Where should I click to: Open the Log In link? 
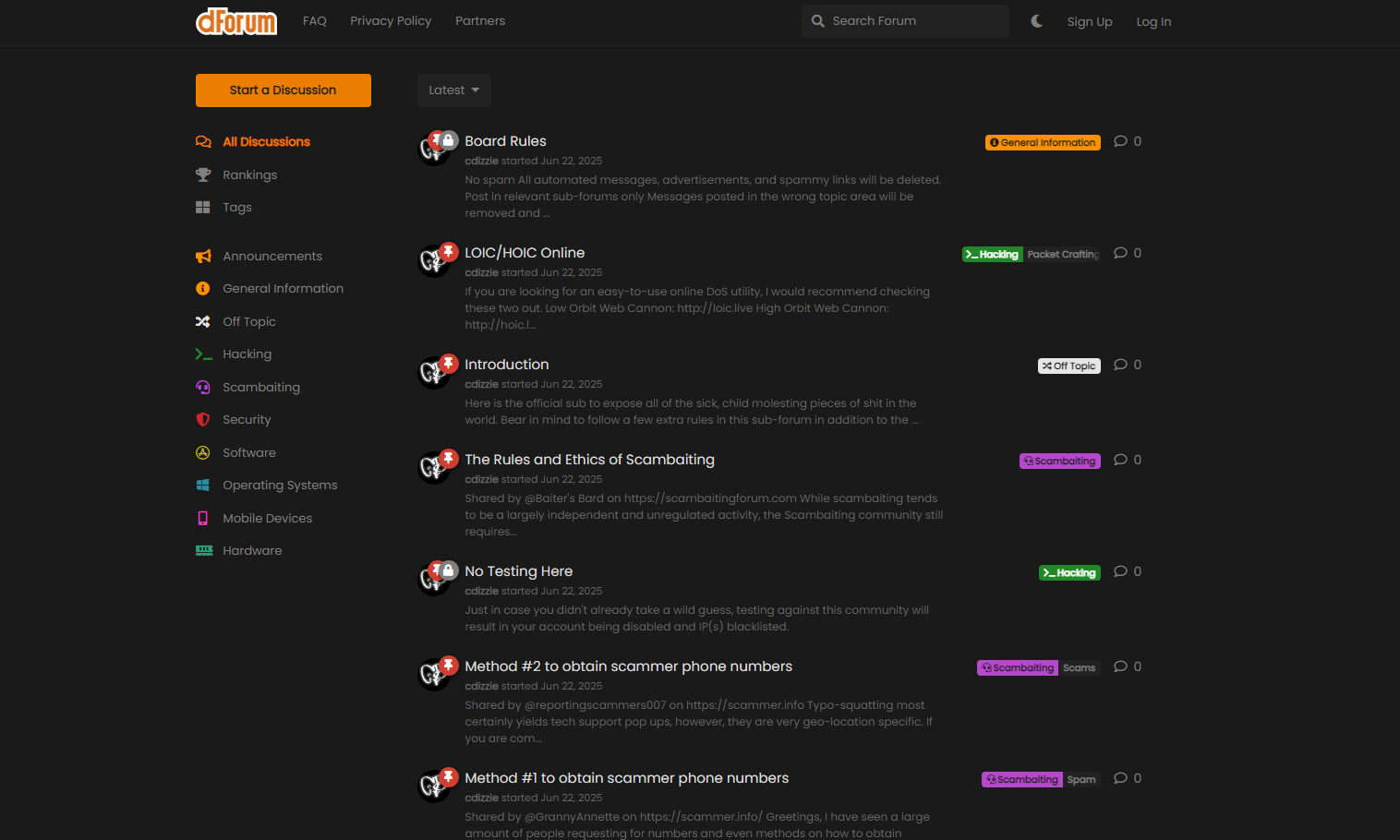click(1153, 20)
